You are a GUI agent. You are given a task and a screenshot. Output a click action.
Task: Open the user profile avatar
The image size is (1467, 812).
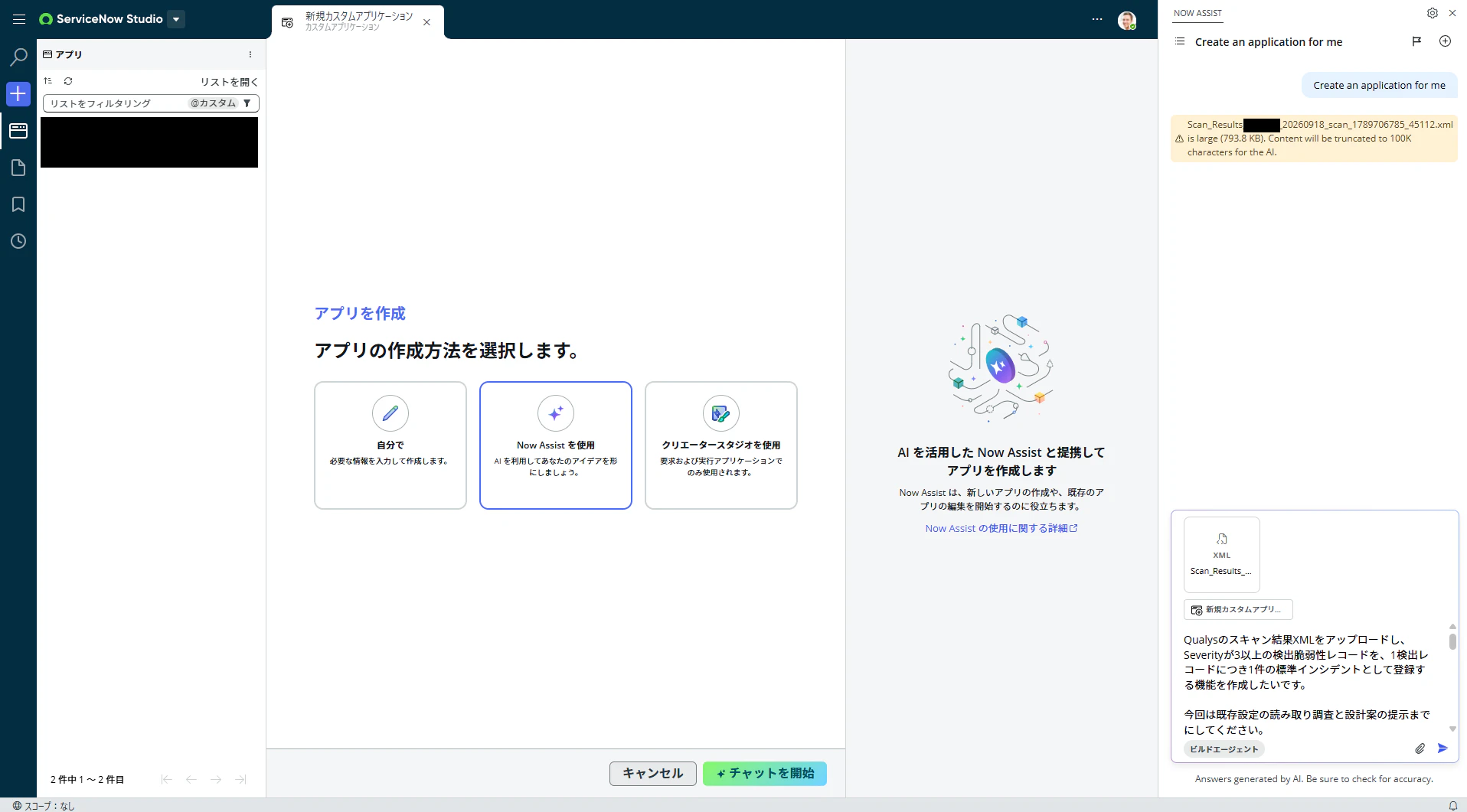point(1126,21)
